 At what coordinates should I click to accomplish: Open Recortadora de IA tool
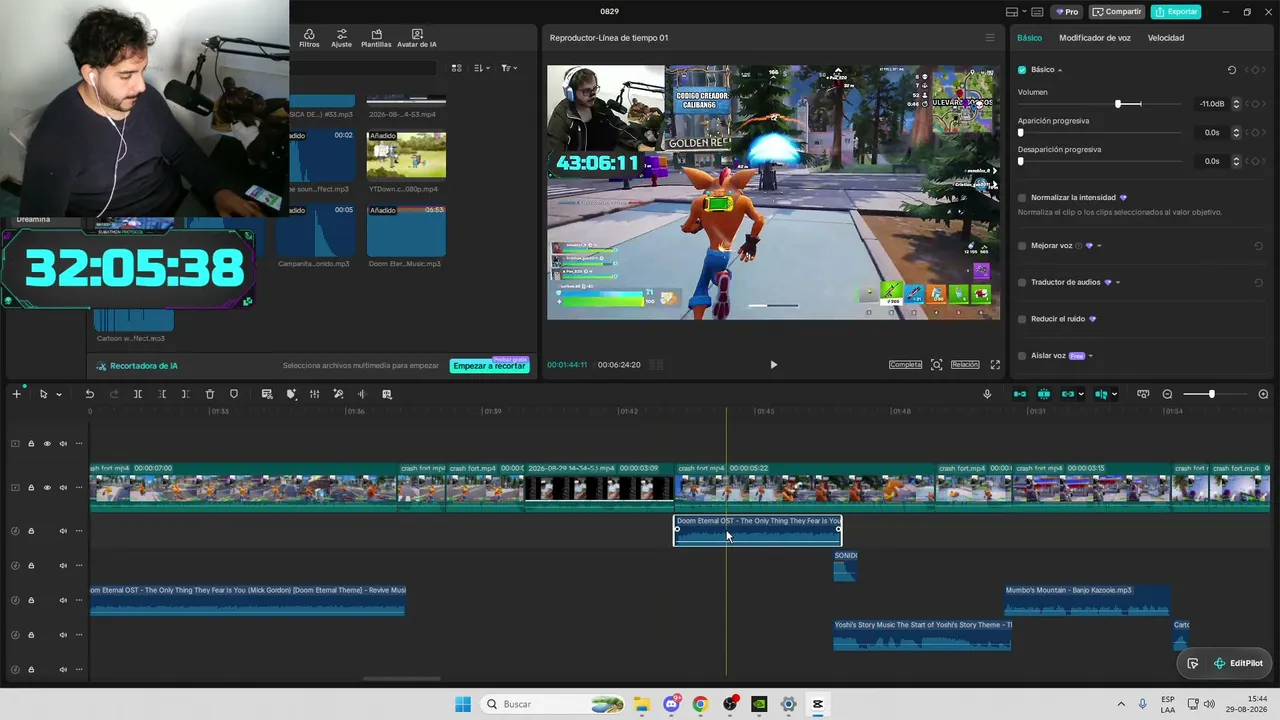pos(137,366)
